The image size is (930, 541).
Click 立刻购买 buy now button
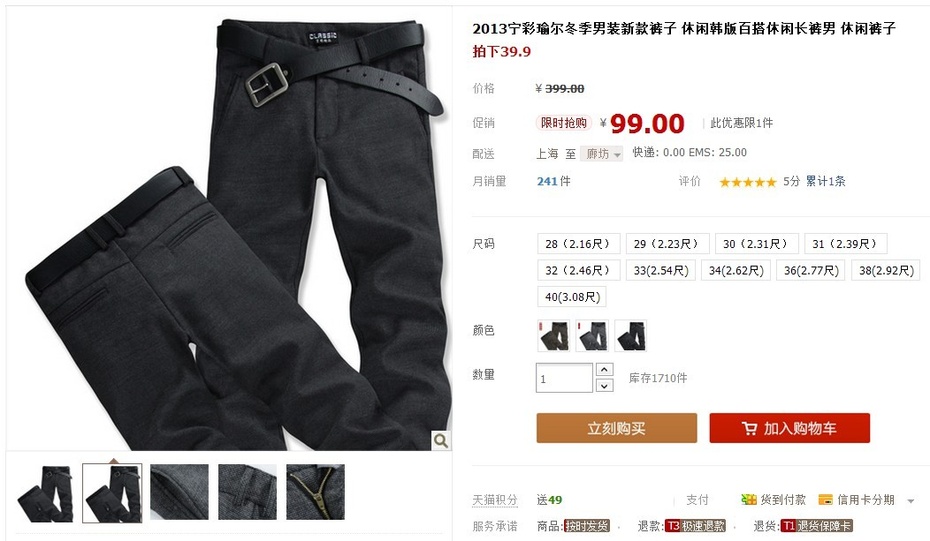tap(617, 428)
